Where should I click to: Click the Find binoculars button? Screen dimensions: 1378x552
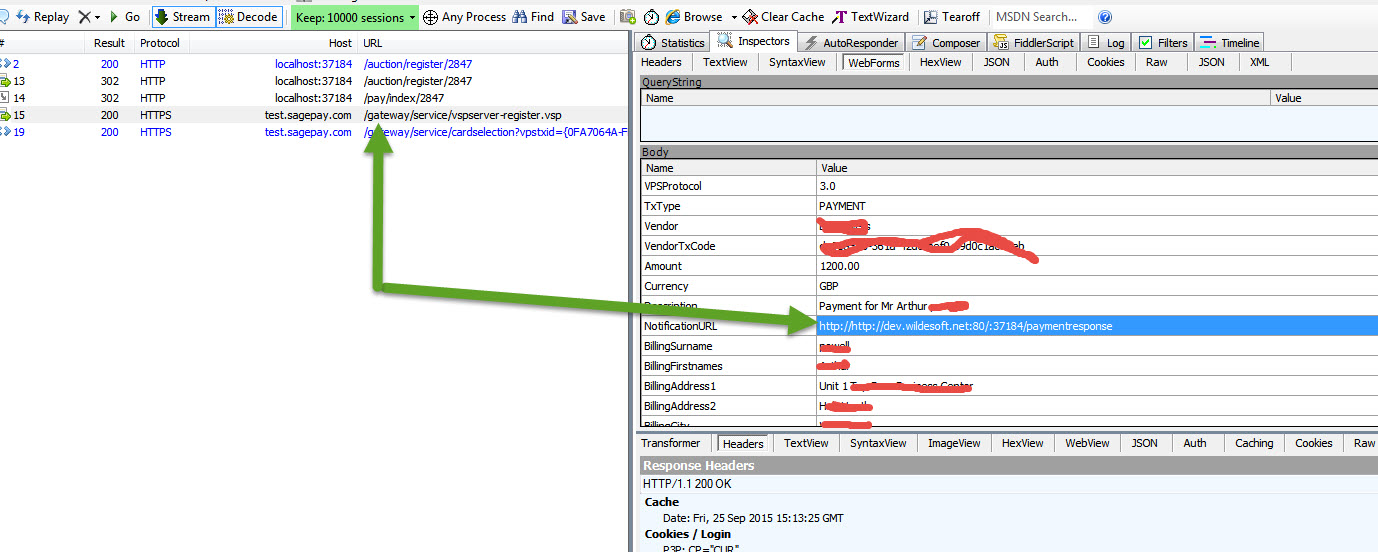pos(533,17)
